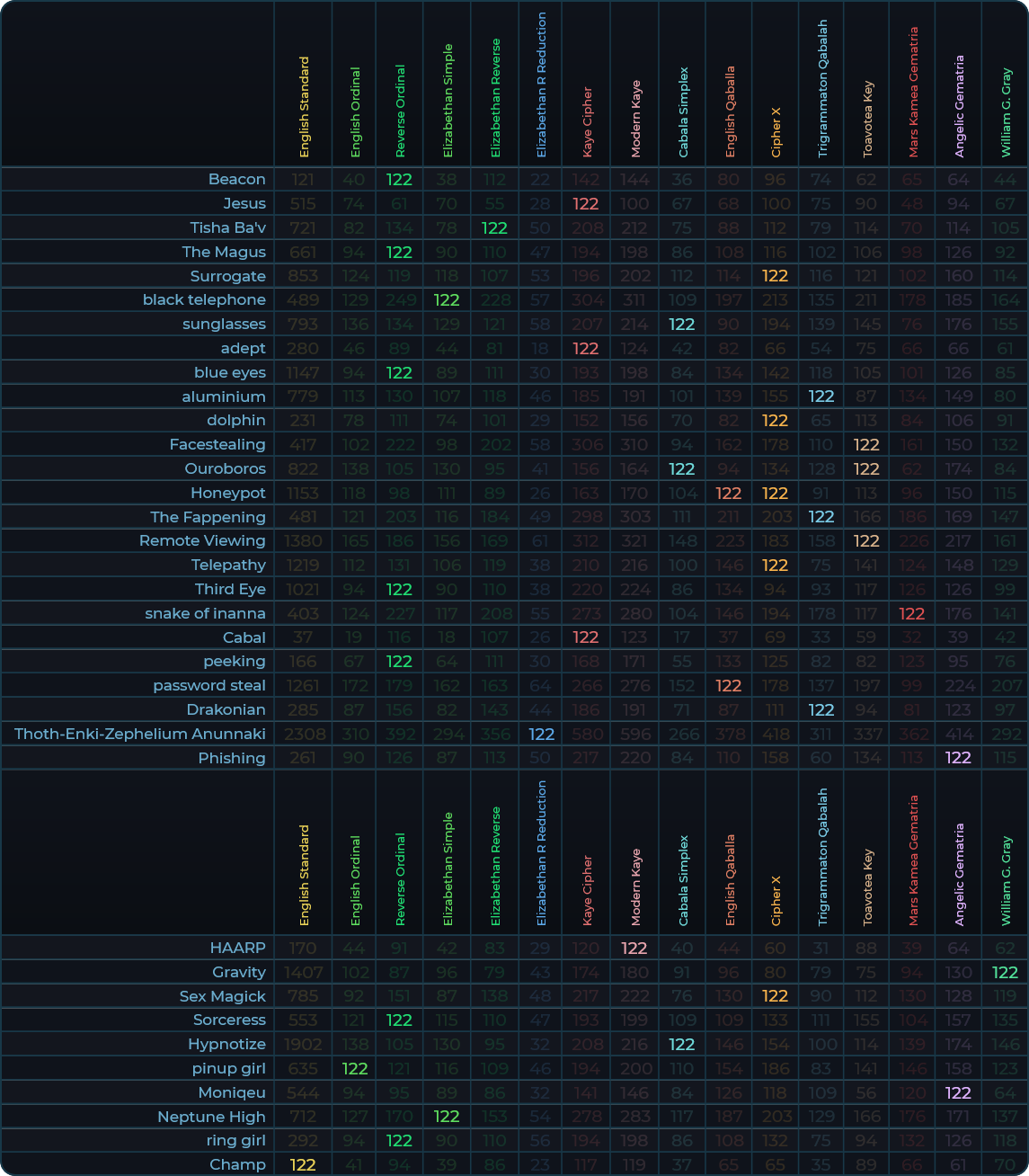Click the 'black telephone' phrase label

tap(204, 299)
